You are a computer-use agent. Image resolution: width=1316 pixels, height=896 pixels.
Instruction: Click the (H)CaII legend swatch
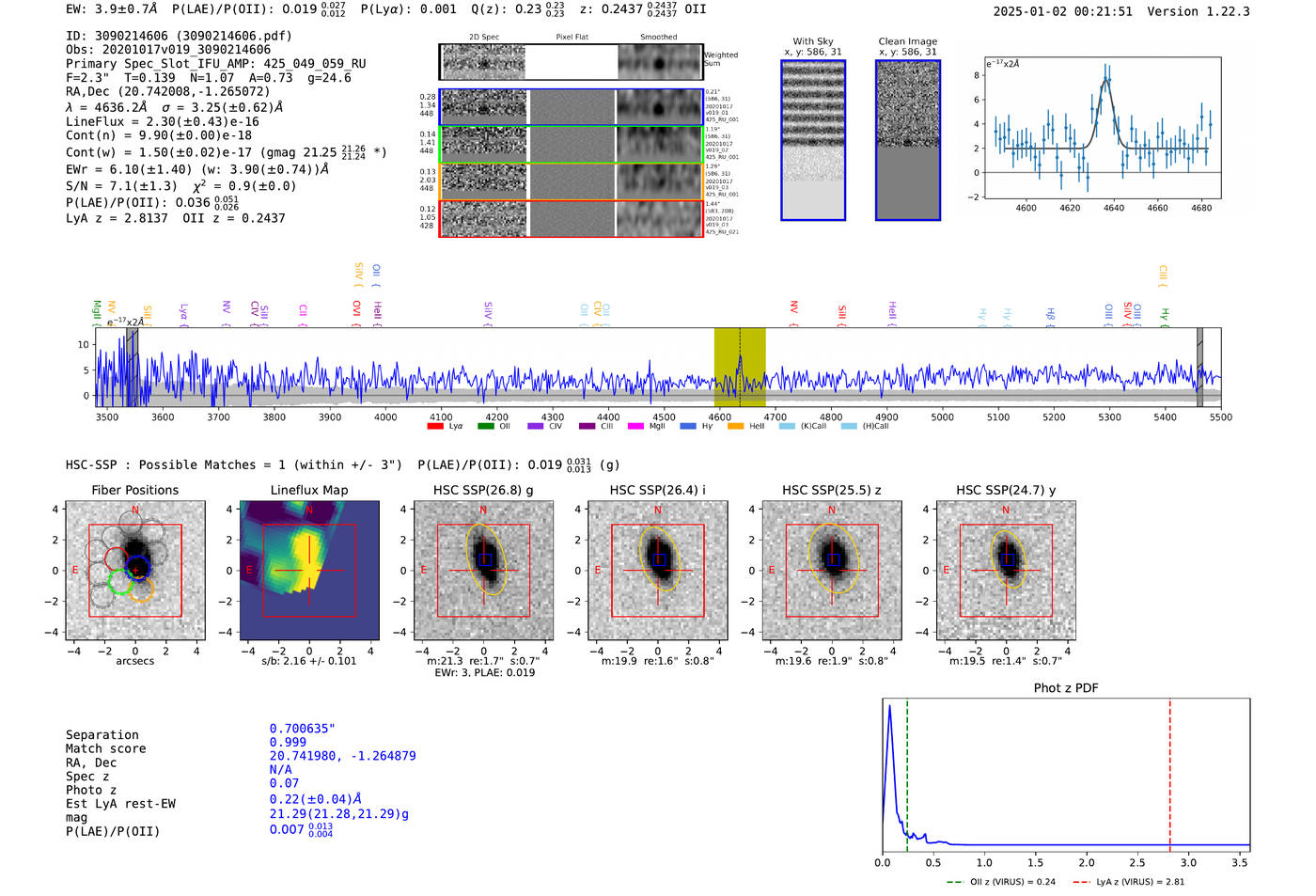coord(850,426)
